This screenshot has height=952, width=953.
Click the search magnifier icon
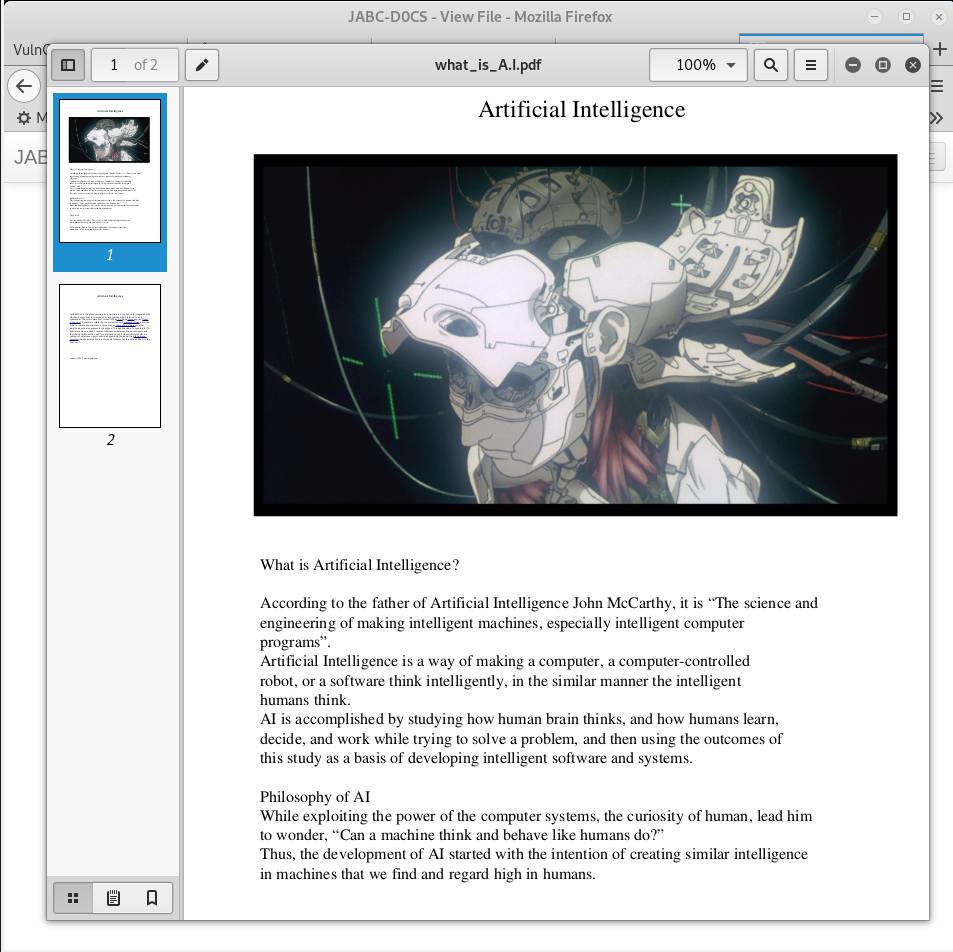pos(770,65)
